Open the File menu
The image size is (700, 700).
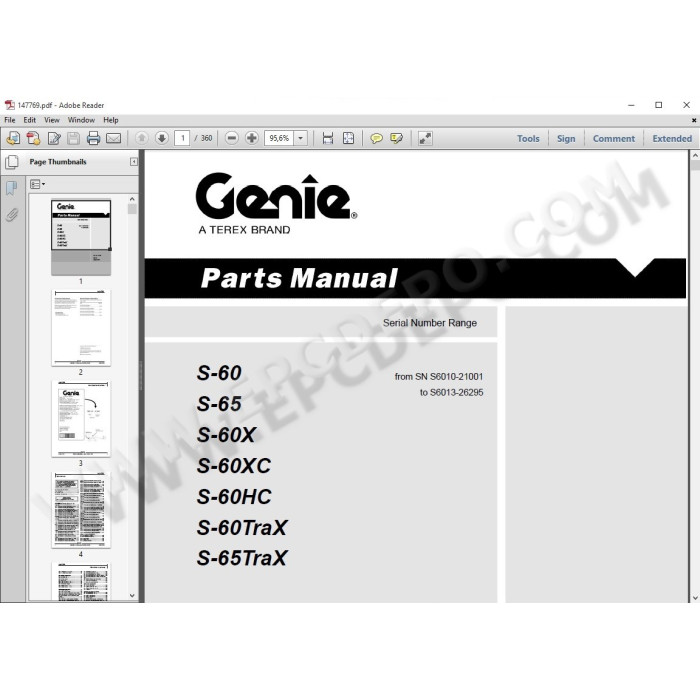pyautogui.click(x=10, y=120)
